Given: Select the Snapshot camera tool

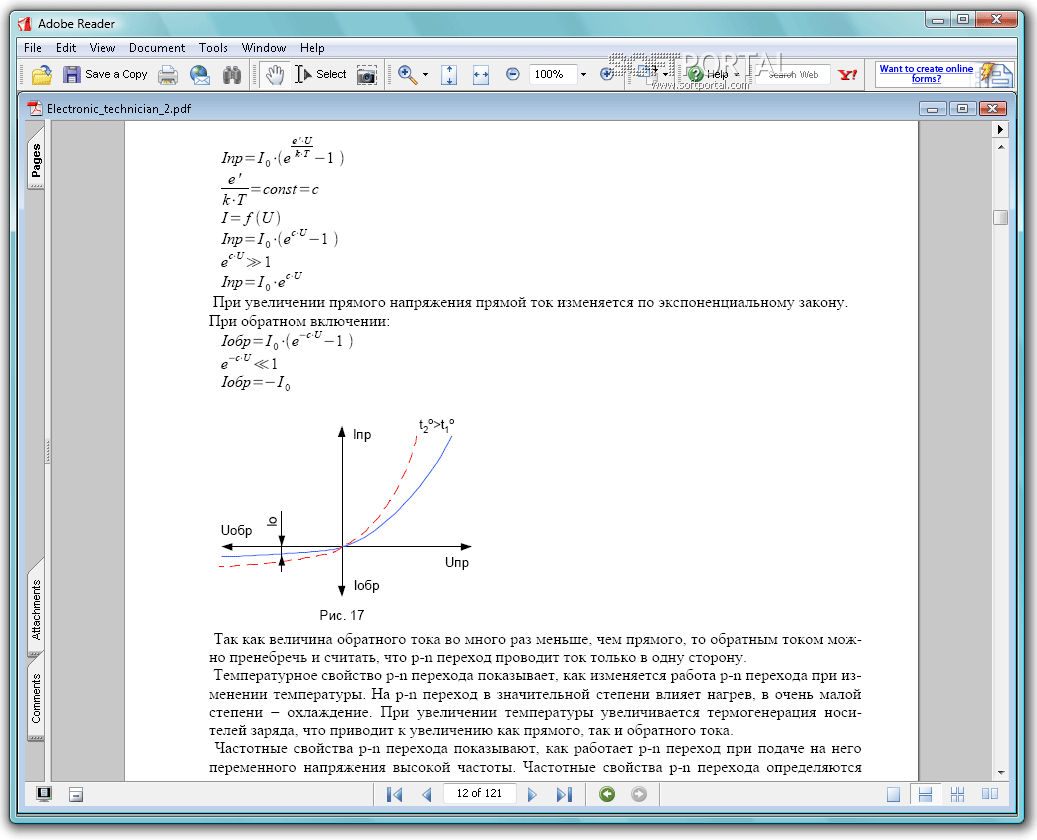Looking at the screenshot, I should pyautogui.click(x=366, y=75).
